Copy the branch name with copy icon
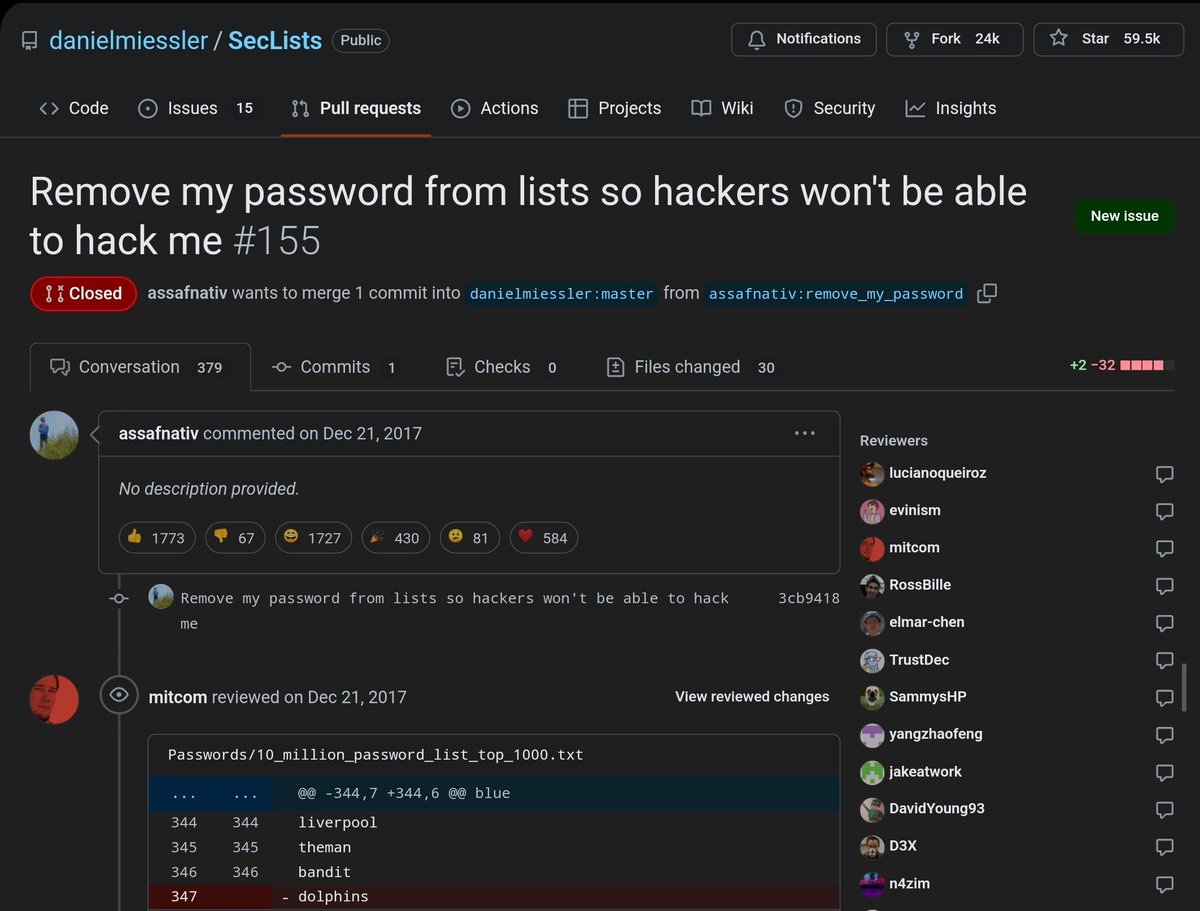The image size is (1200, 911). pos(987,293)
